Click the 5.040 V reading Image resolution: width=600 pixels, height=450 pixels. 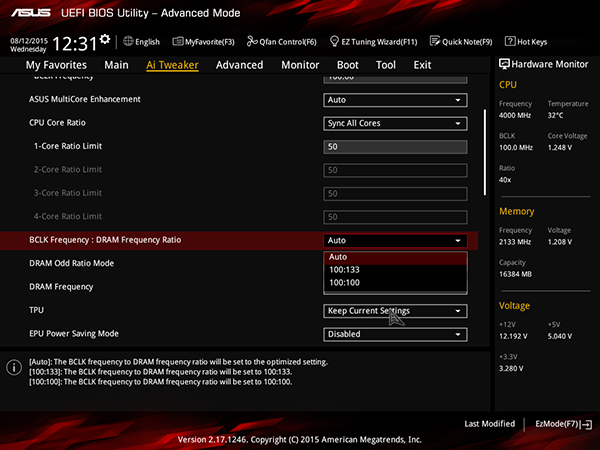(560, 336)
